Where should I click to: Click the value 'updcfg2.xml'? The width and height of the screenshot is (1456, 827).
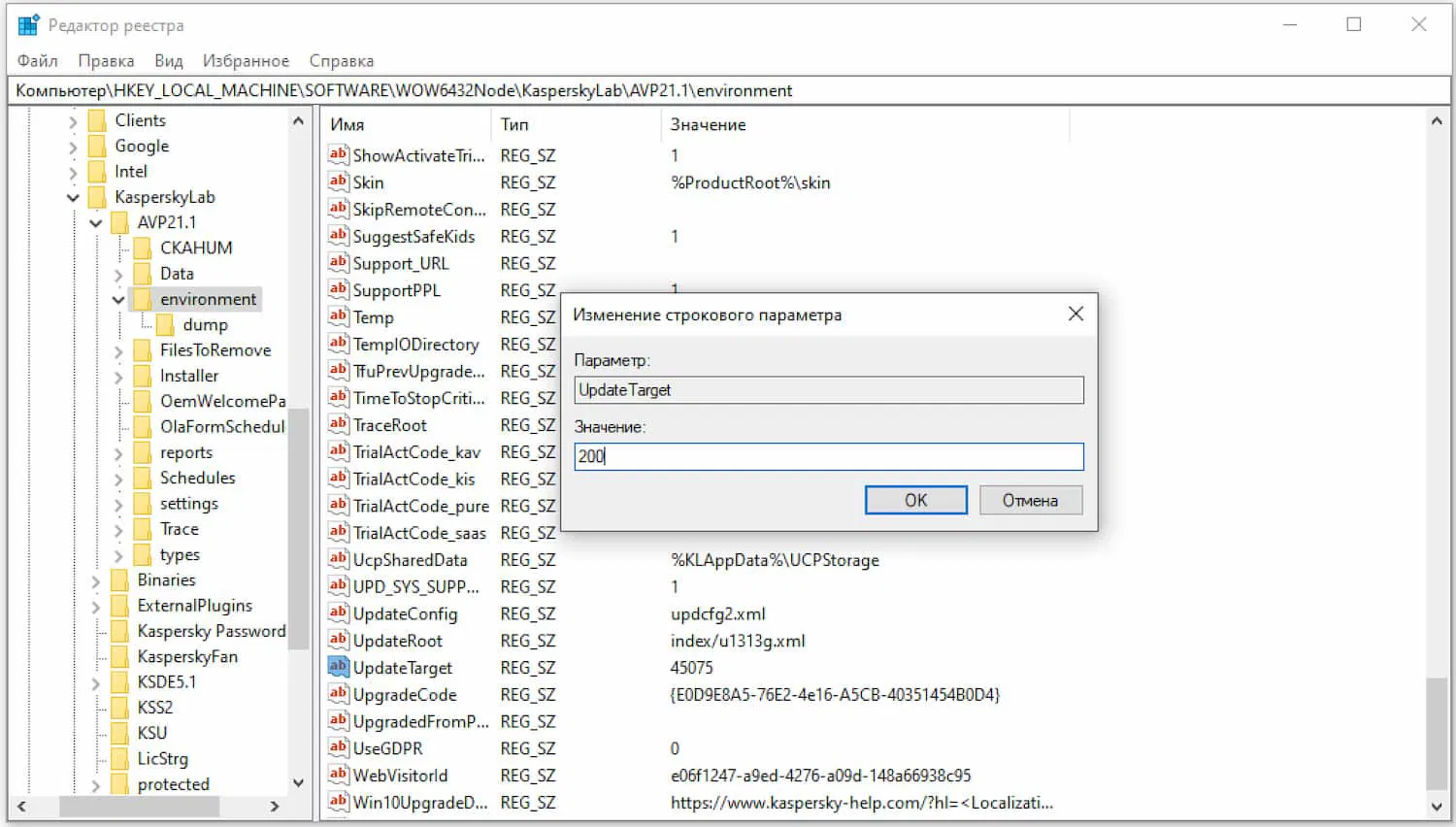(718, 613)
